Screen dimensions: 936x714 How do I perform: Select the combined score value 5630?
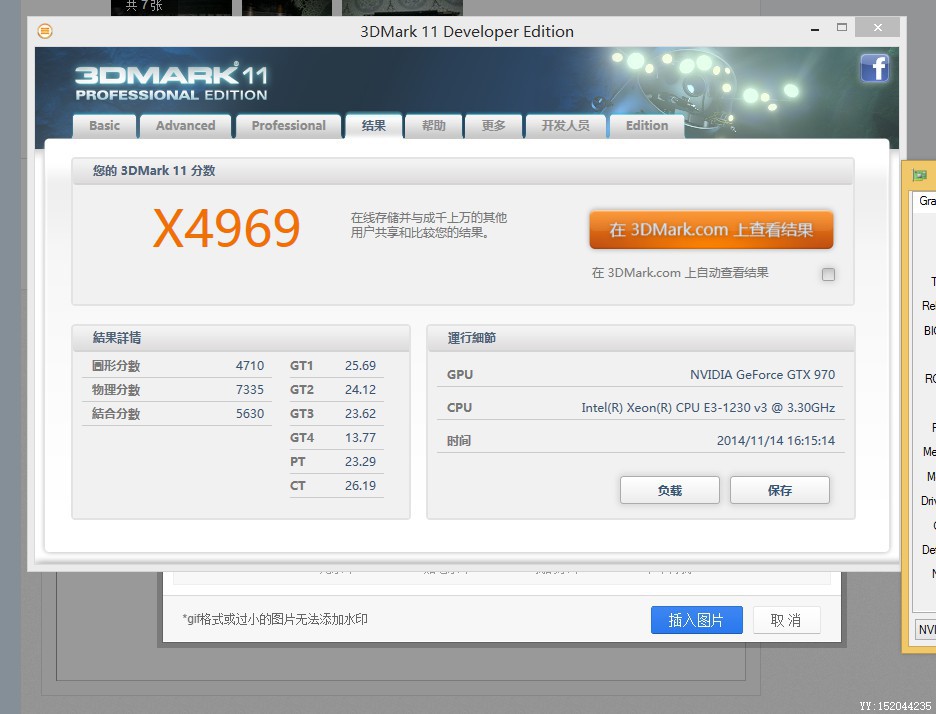250,413
